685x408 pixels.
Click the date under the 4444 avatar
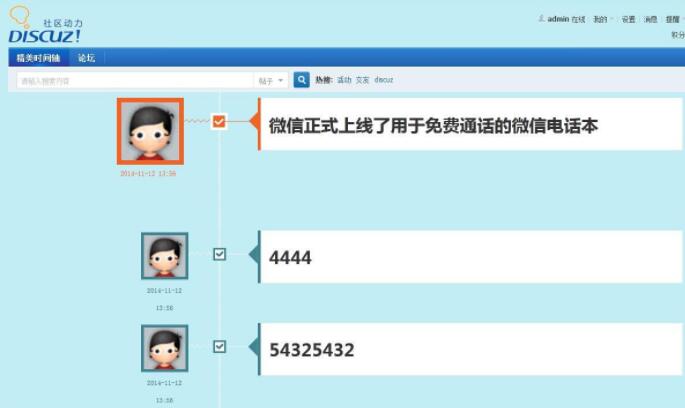coord(164,299)
